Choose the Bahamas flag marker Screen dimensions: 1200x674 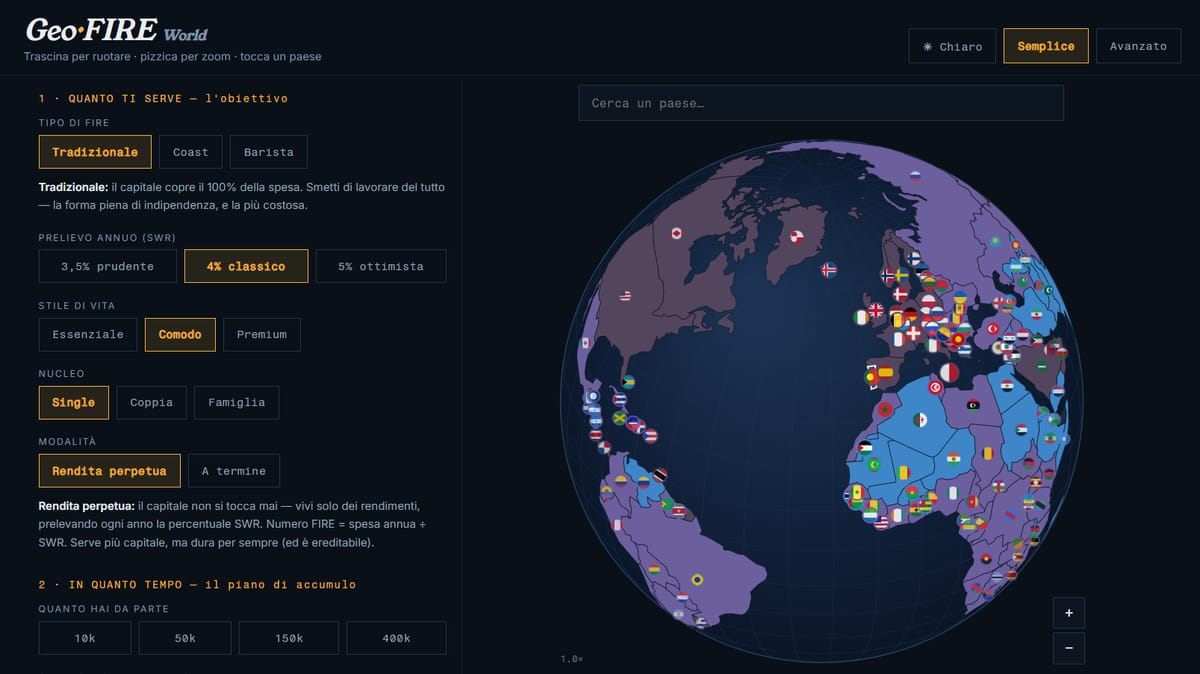(x=628, y=382)
